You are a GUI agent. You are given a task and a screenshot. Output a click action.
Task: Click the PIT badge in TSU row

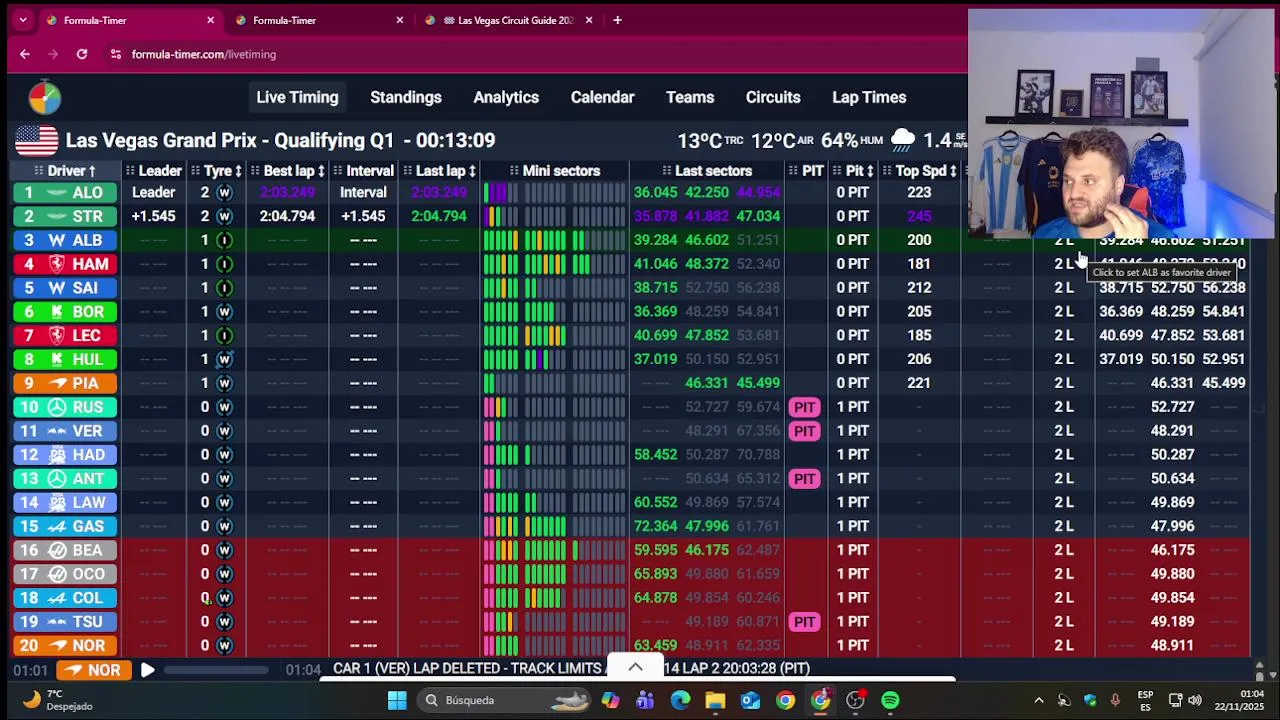tap(805, 622)
